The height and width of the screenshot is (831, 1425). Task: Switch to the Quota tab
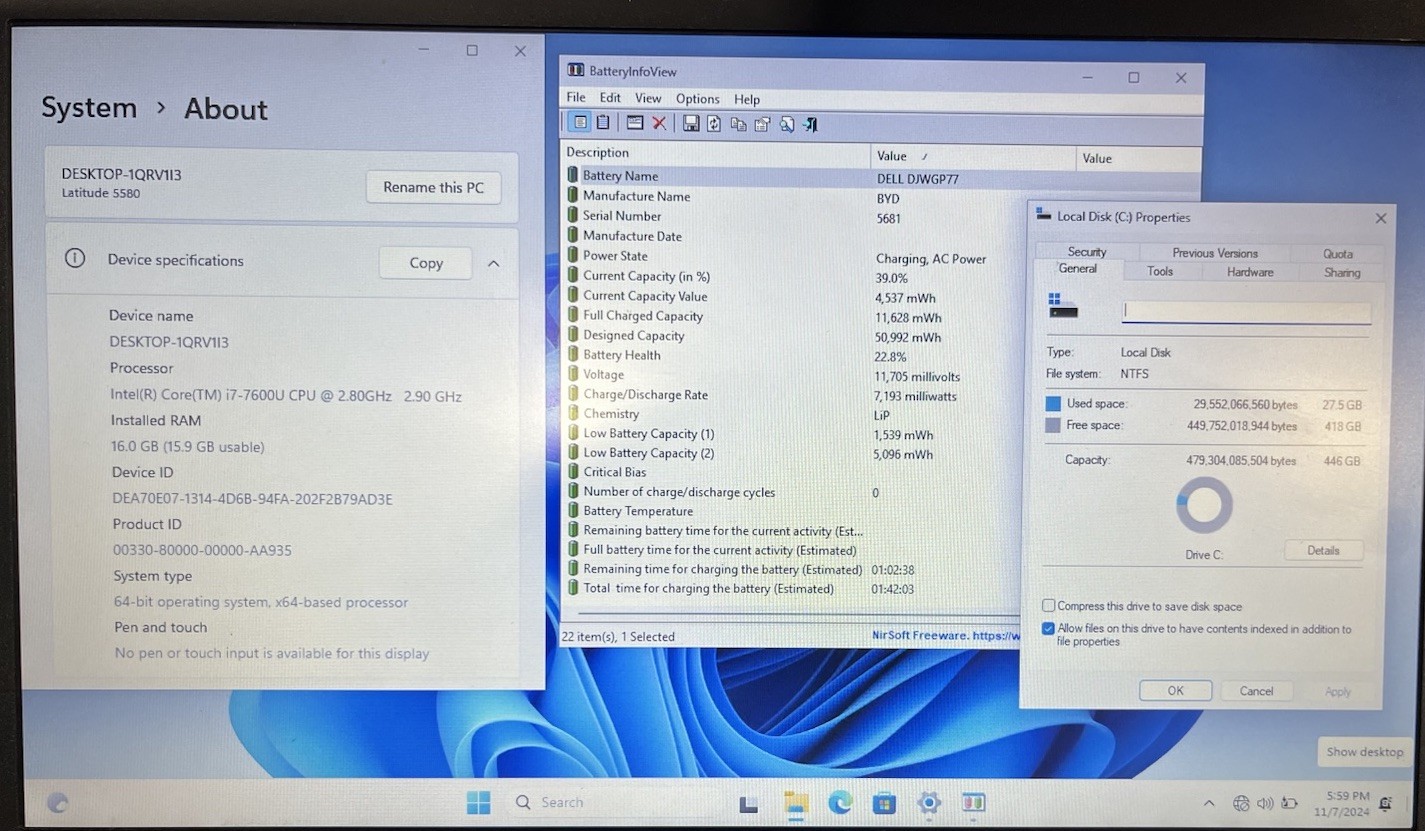(x=1338, y=254)
